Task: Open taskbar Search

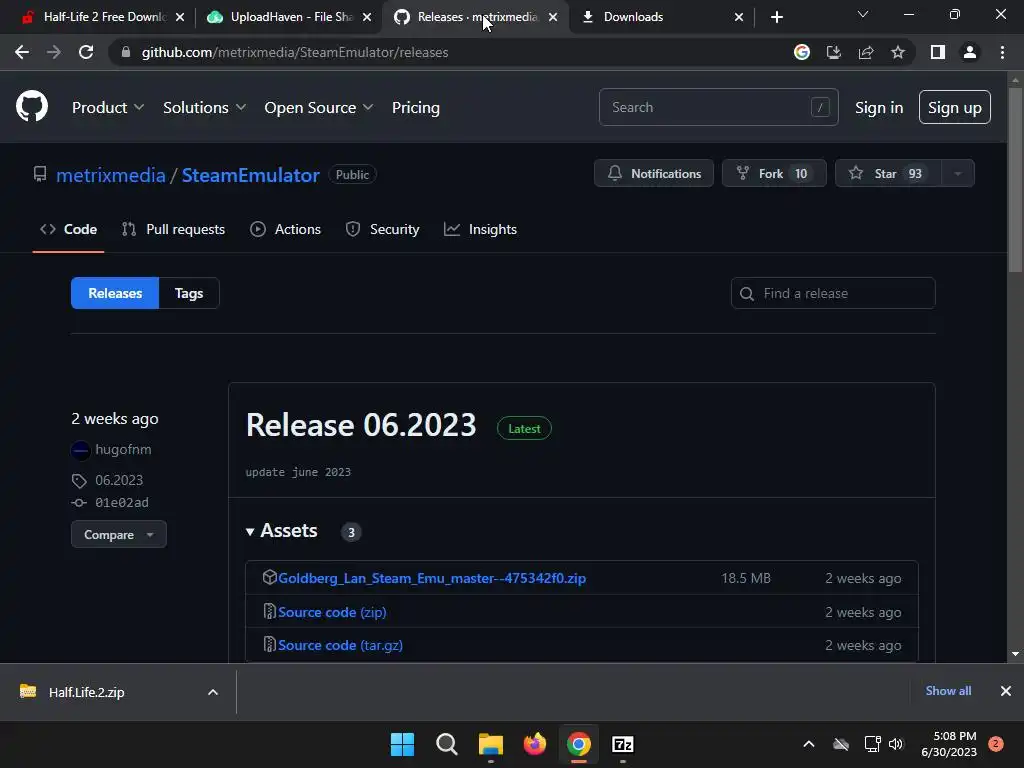Action: (447, 744)
